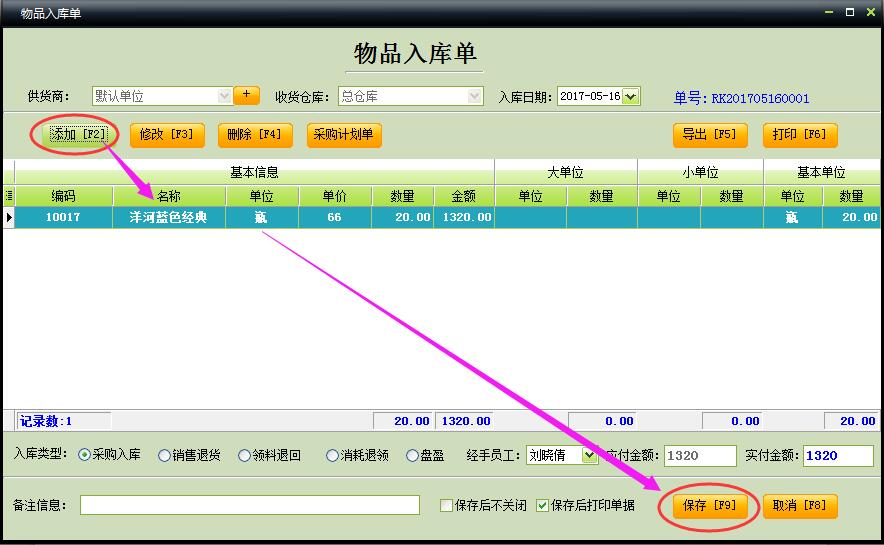The height and width of the screenshot is (545, 884).
Task: Cancel with the 取消 [F8] button
Action: point(800,506)
